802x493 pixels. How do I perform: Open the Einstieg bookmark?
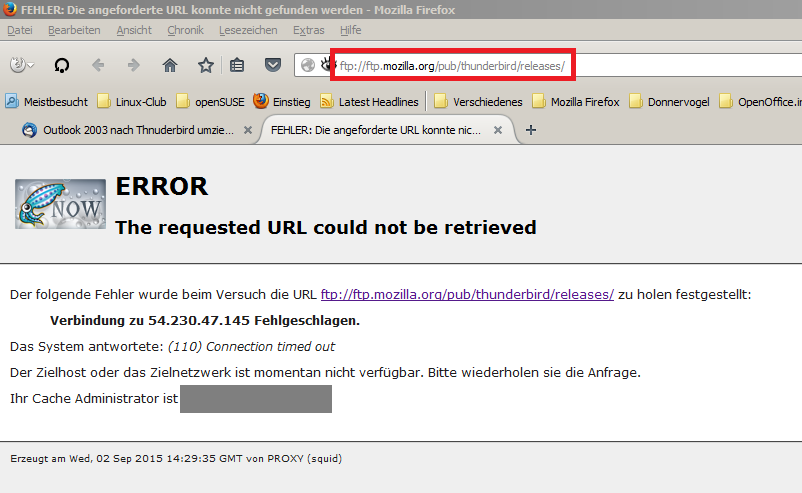tap(282, 102)
